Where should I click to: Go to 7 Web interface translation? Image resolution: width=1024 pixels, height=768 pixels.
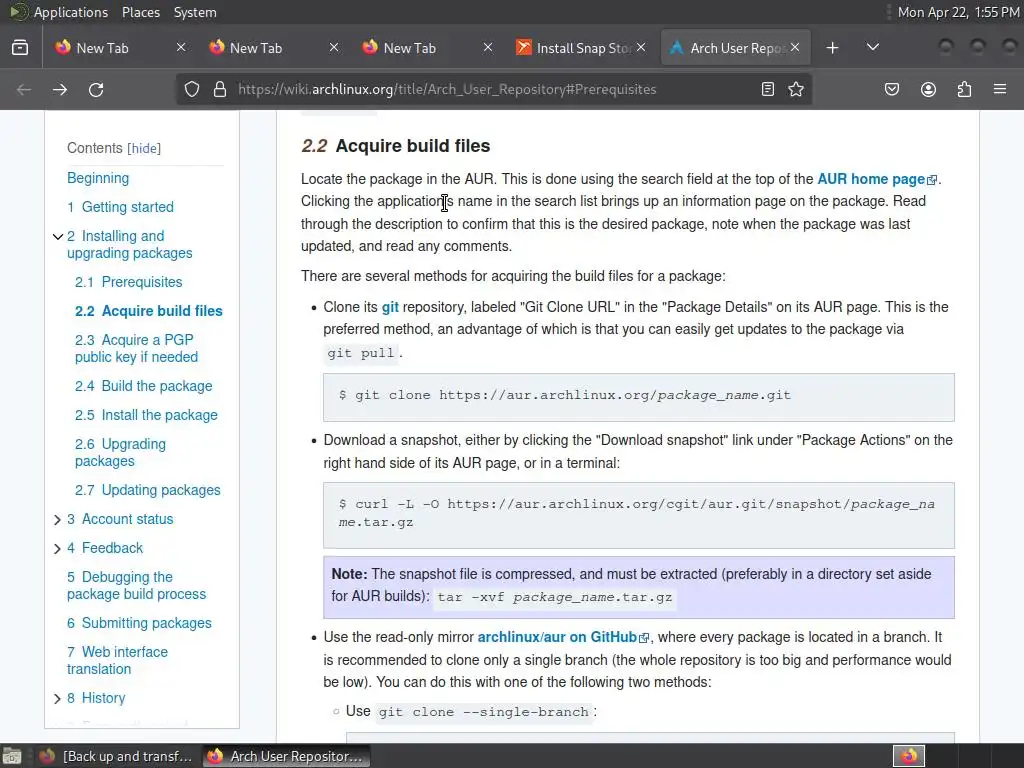coord(117,660)
